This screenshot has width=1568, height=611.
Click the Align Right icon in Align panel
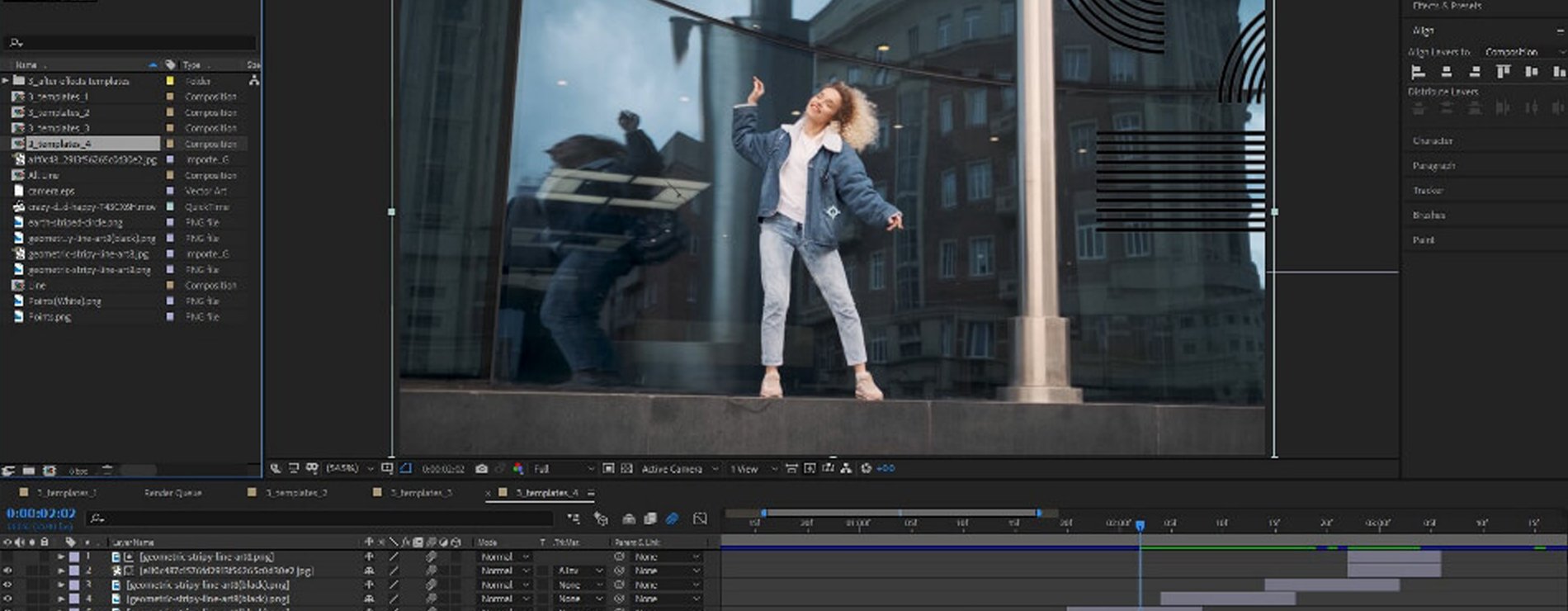pos(1475,72)
